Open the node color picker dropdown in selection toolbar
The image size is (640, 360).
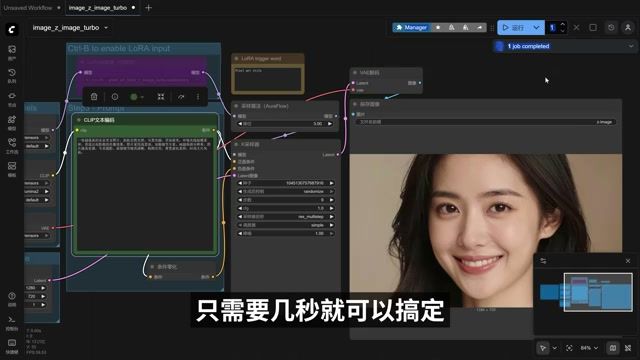pyautogui.click(x=137, y=97)
